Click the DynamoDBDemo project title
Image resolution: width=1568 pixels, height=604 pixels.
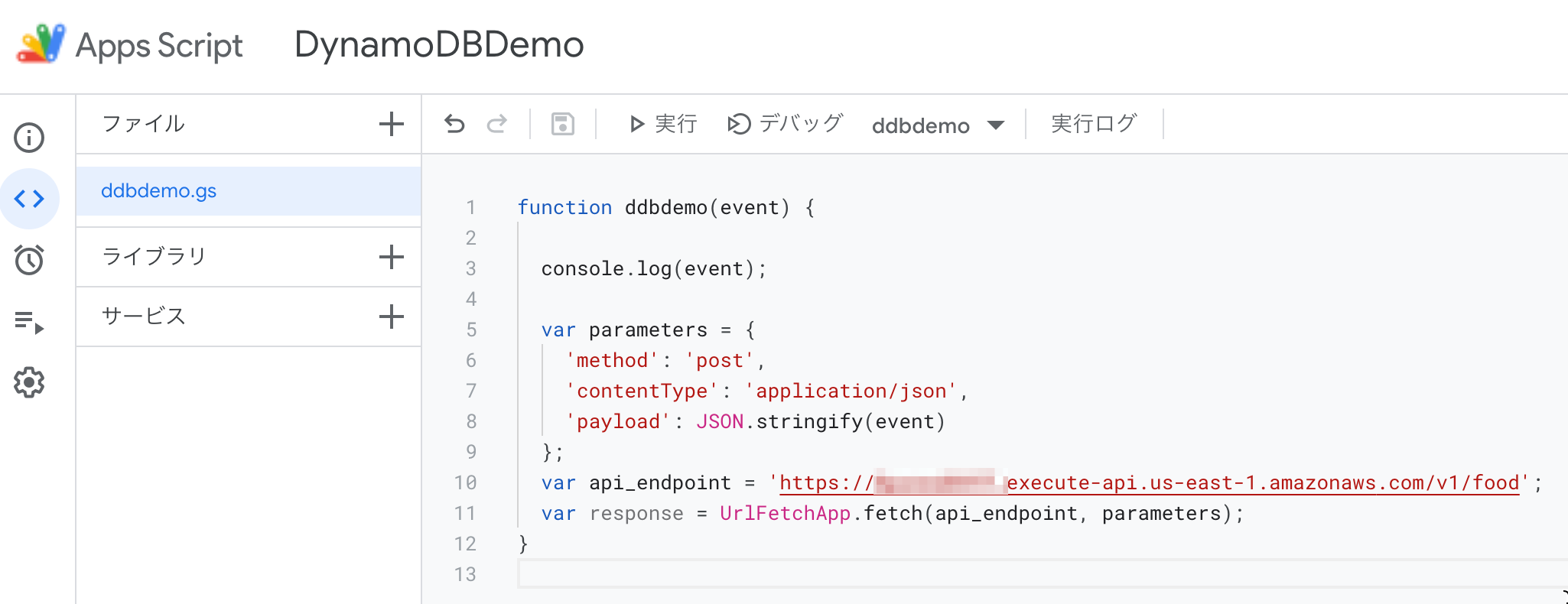(x=439, y=44)
